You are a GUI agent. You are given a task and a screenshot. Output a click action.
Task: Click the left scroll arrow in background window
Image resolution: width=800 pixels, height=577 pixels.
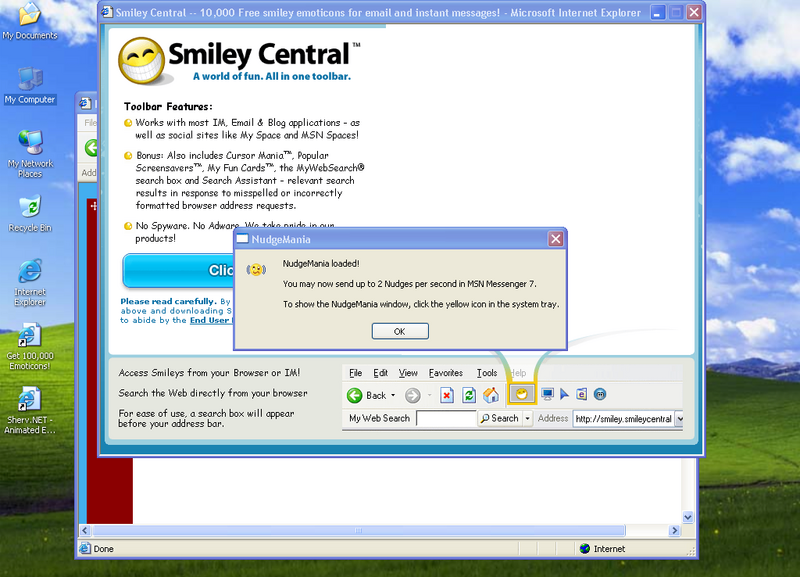point(85,531)
